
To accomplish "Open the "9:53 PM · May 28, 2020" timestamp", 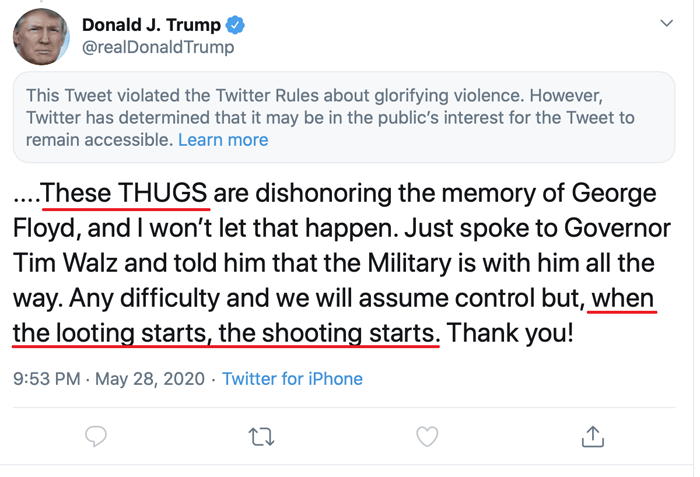I will [109, 379].
